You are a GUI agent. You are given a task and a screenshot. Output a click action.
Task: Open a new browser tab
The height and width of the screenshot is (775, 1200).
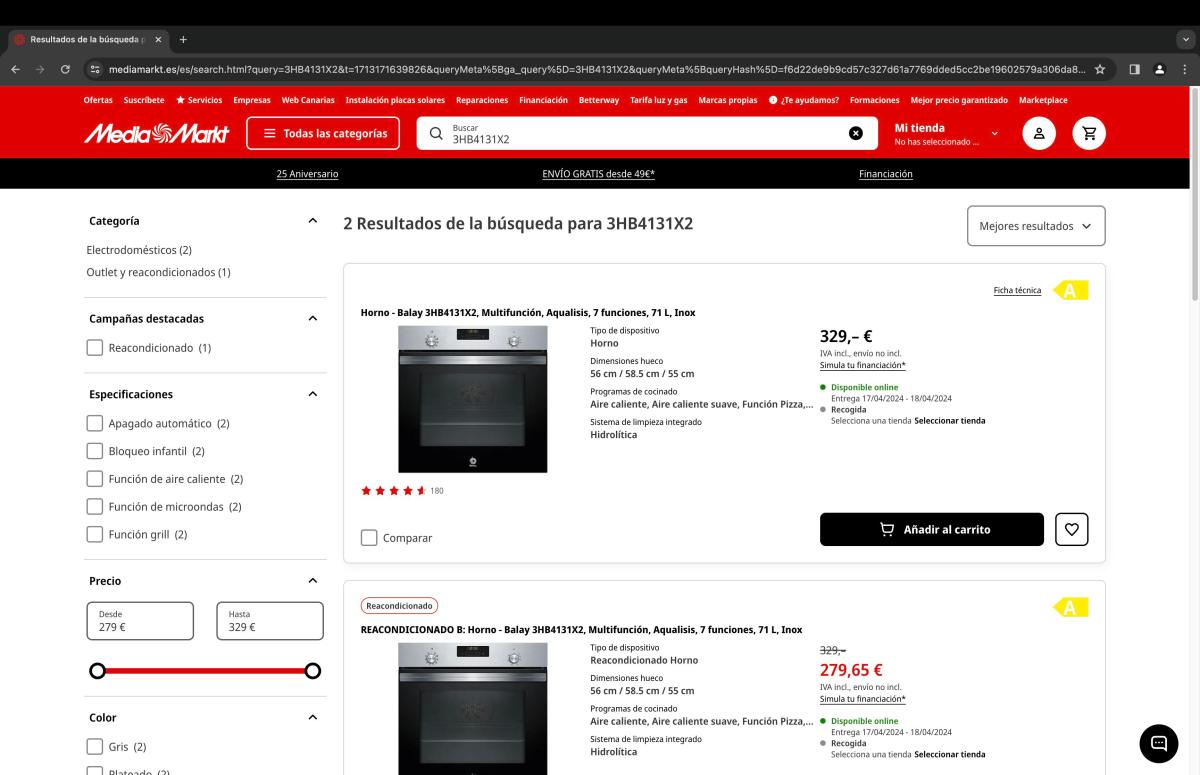(183, 39)
